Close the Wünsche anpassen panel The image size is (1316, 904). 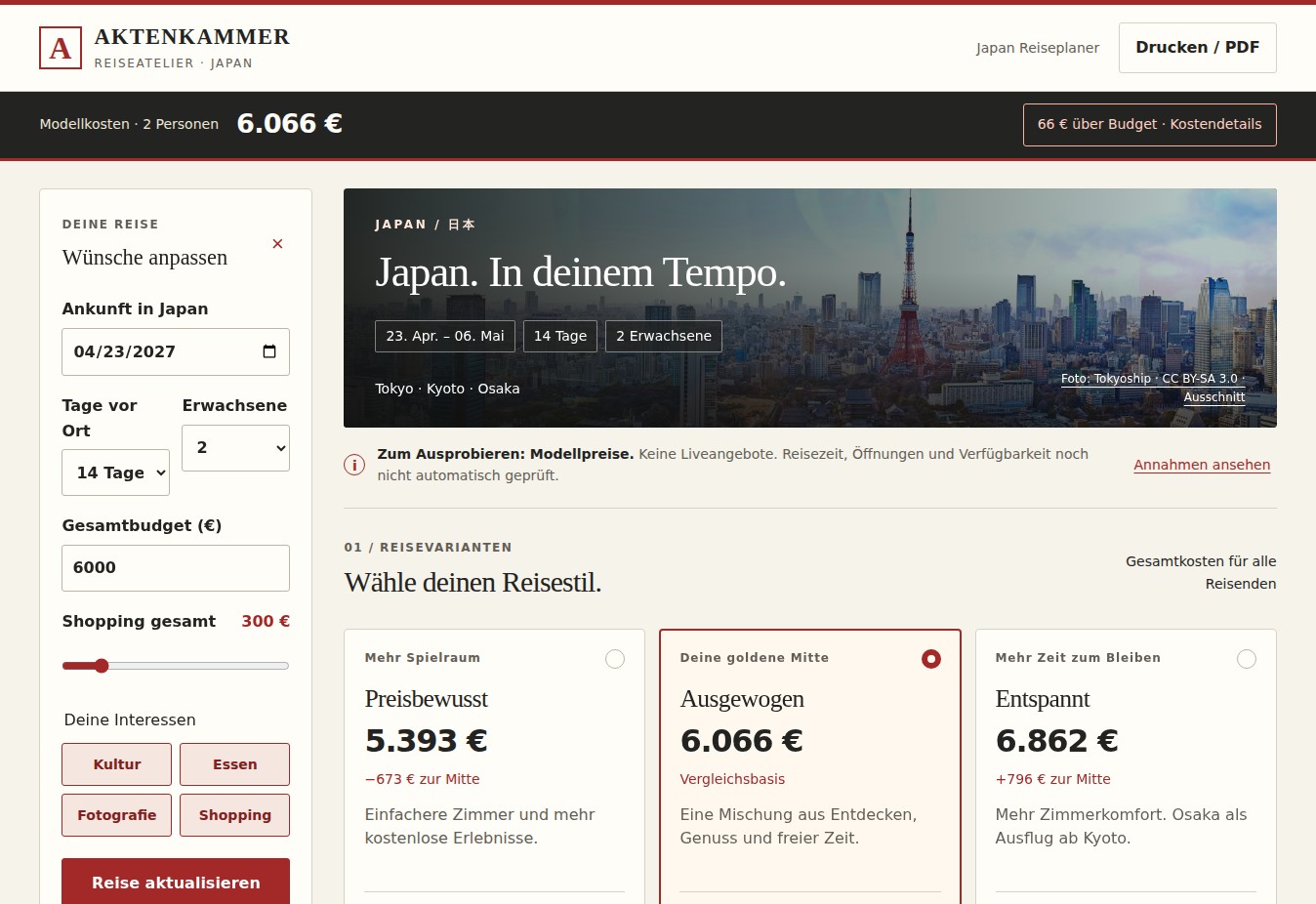pyautogui.click(x=277, y=244)
